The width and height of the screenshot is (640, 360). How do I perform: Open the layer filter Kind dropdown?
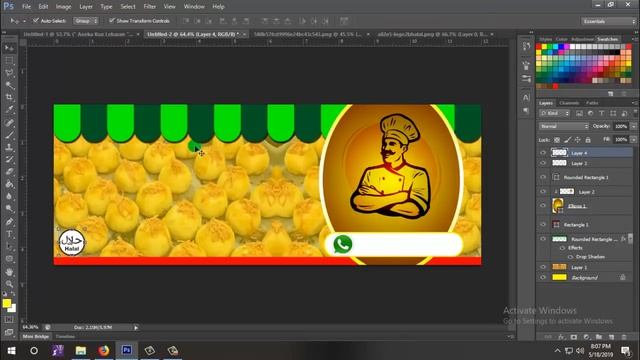(554, 113)
